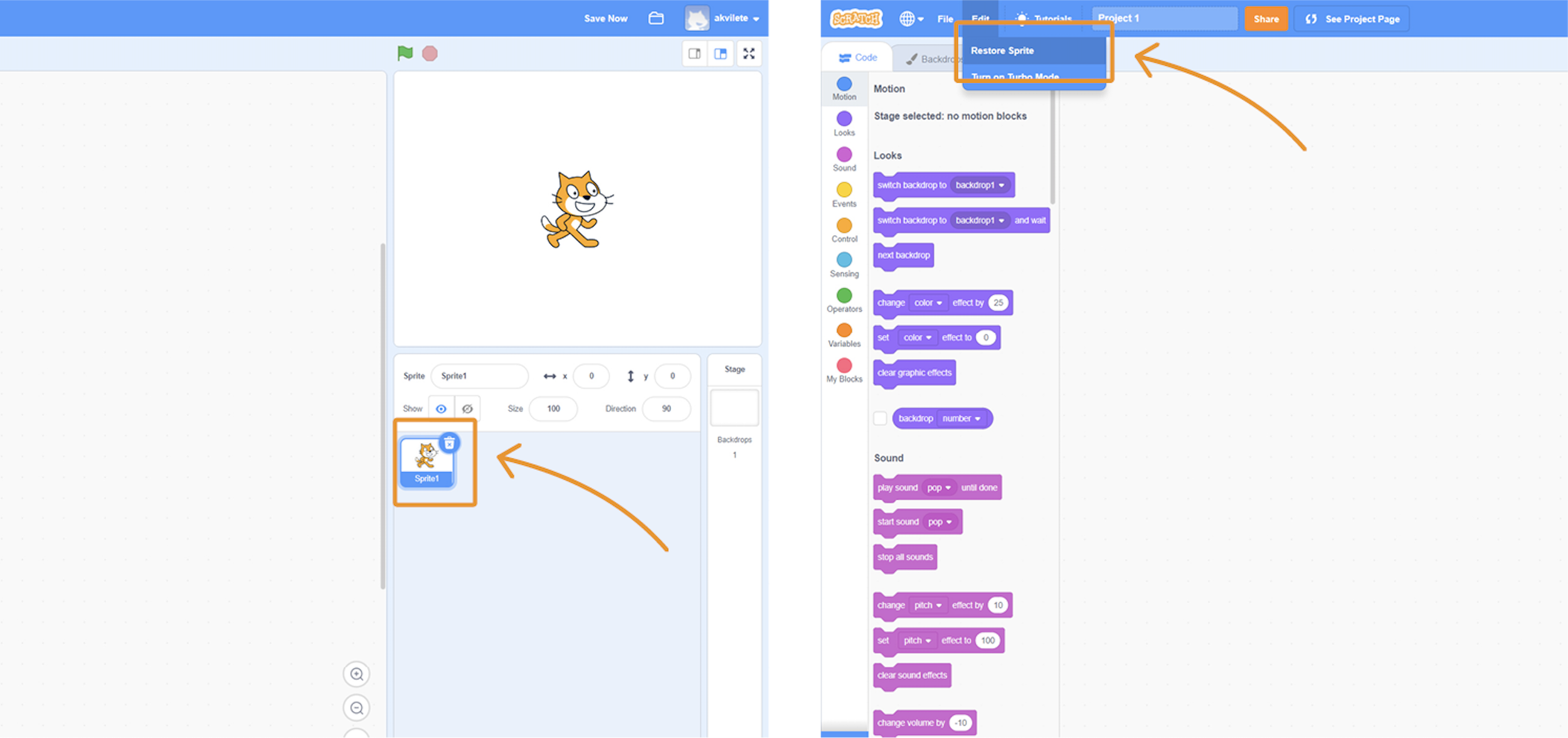The height and width of the screenshot is (738, 1568).
Task: Open the pop dropdown in start sound block
Action: (940, 522)
